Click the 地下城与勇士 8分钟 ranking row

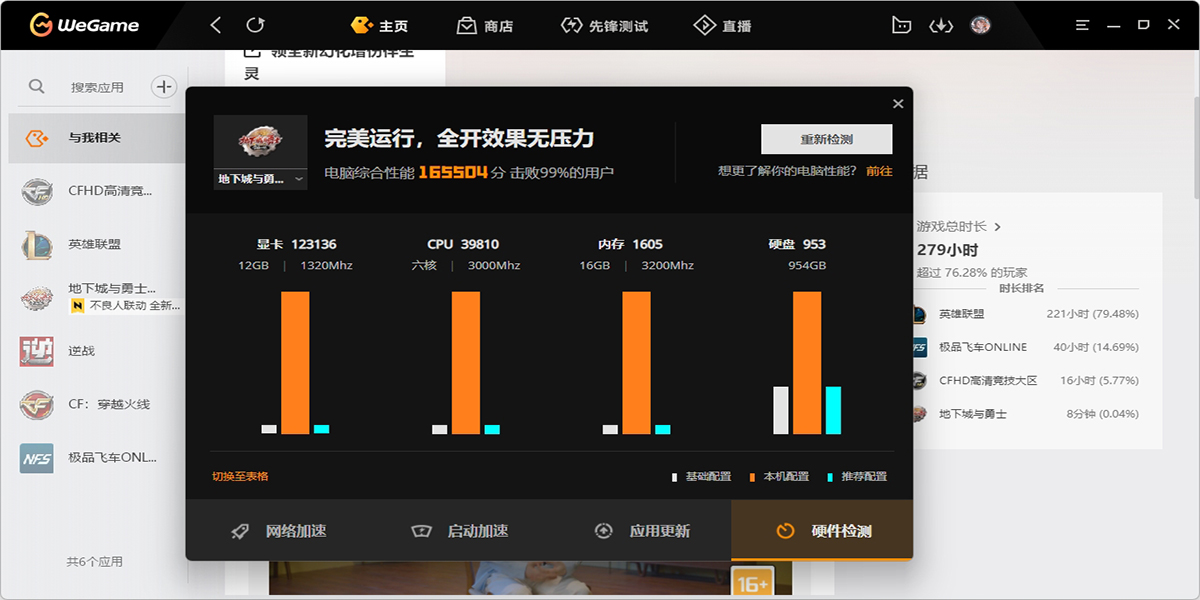coord(1025,413)
